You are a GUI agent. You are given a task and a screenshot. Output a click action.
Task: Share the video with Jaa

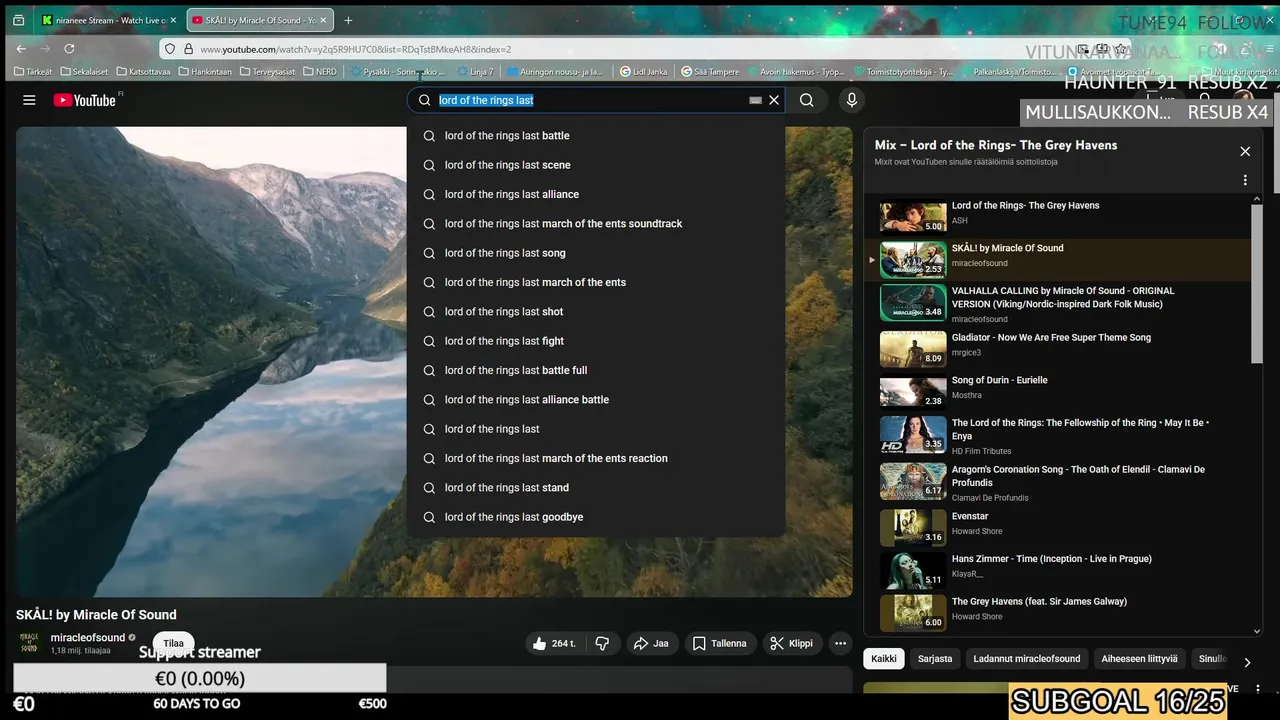click(651, 644)
